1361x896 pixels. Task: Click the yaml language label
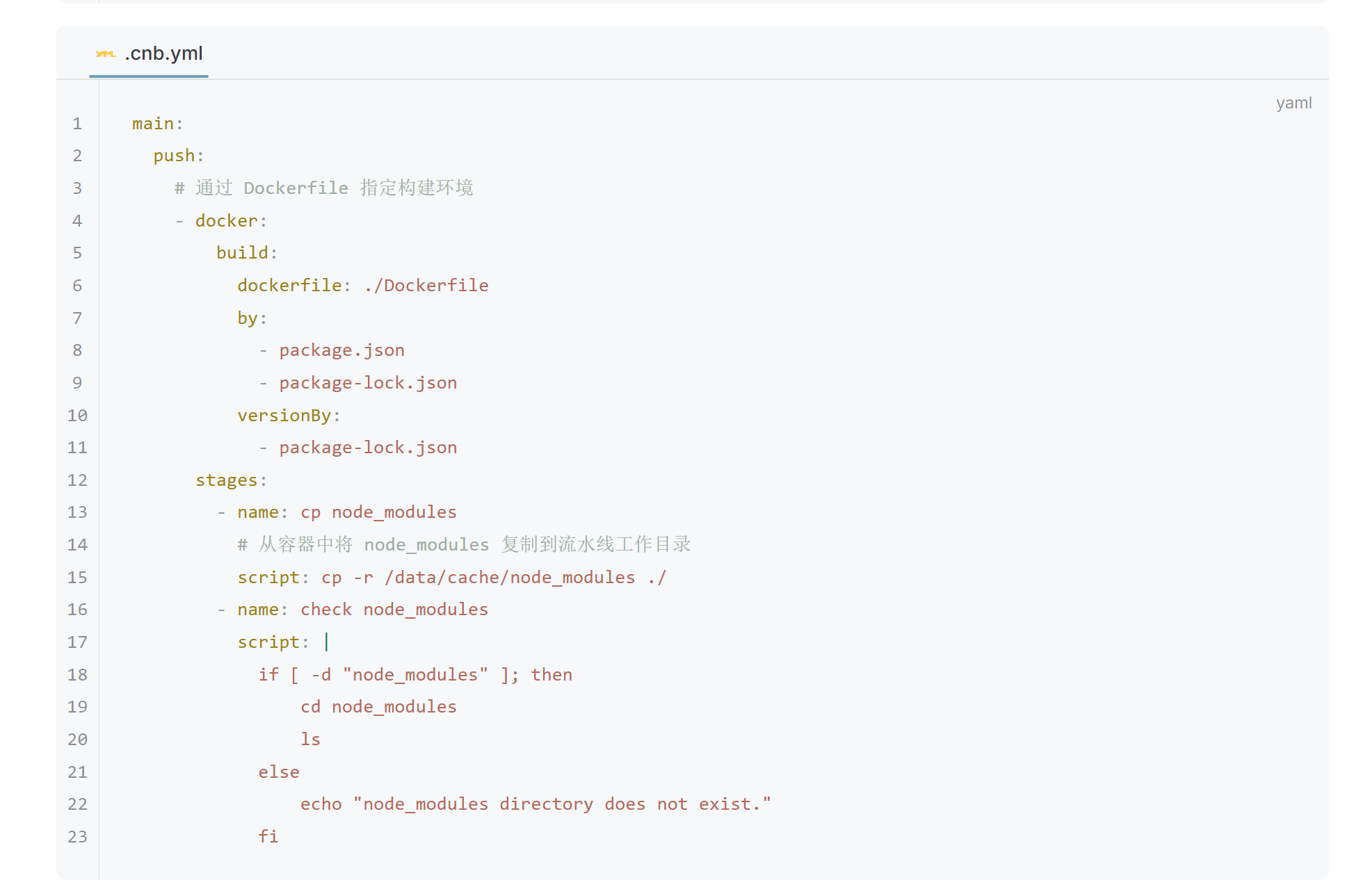[x=1293, y=103]
